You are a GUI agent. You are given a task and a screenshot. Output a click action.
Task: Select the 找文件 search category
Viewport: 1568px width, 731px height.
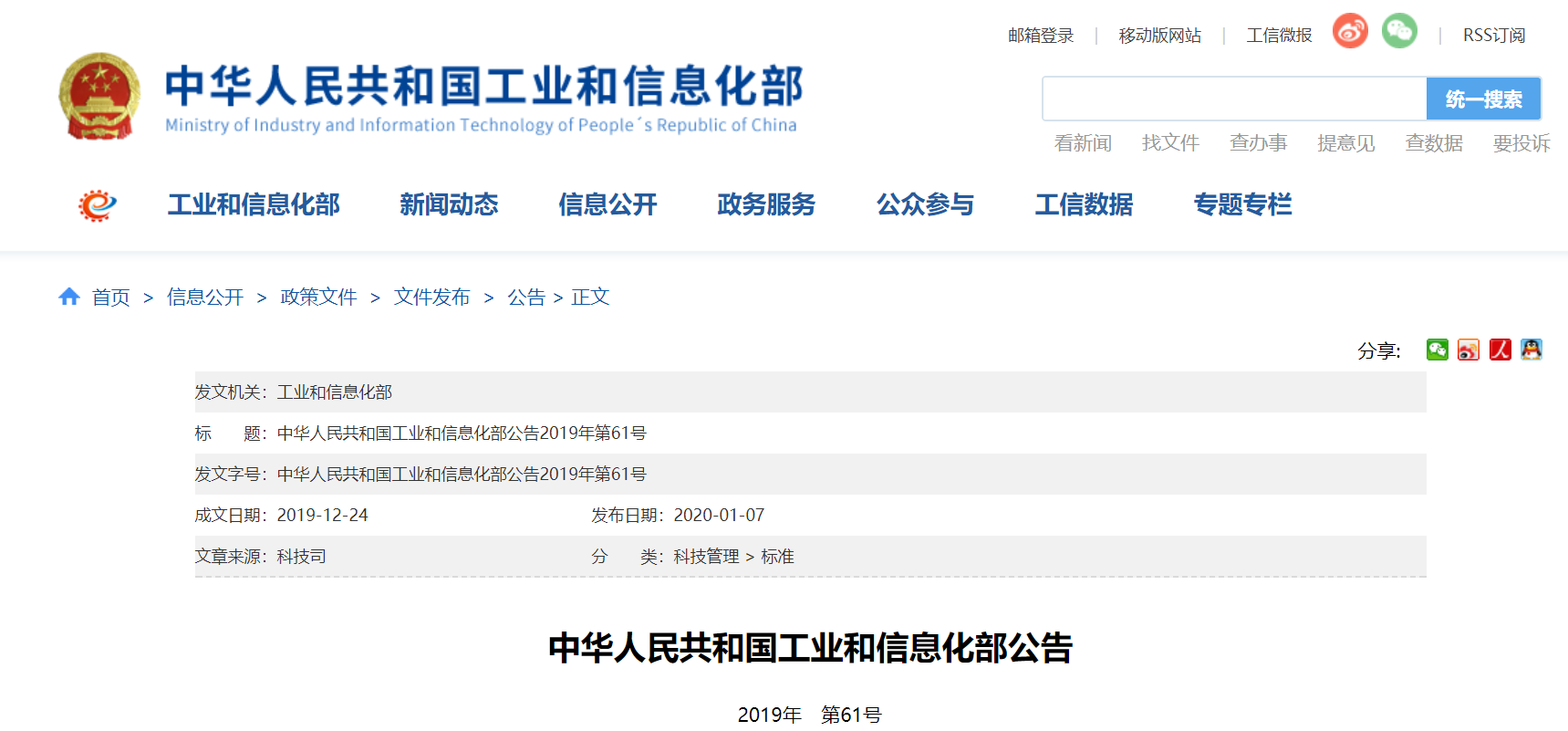1171,143
